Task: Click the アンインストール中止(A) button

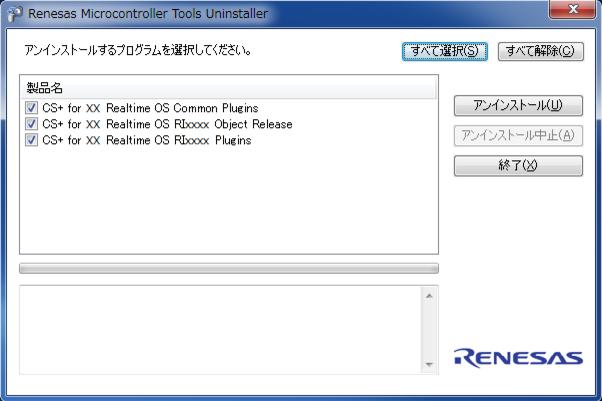Action: (x=517, y=135)
